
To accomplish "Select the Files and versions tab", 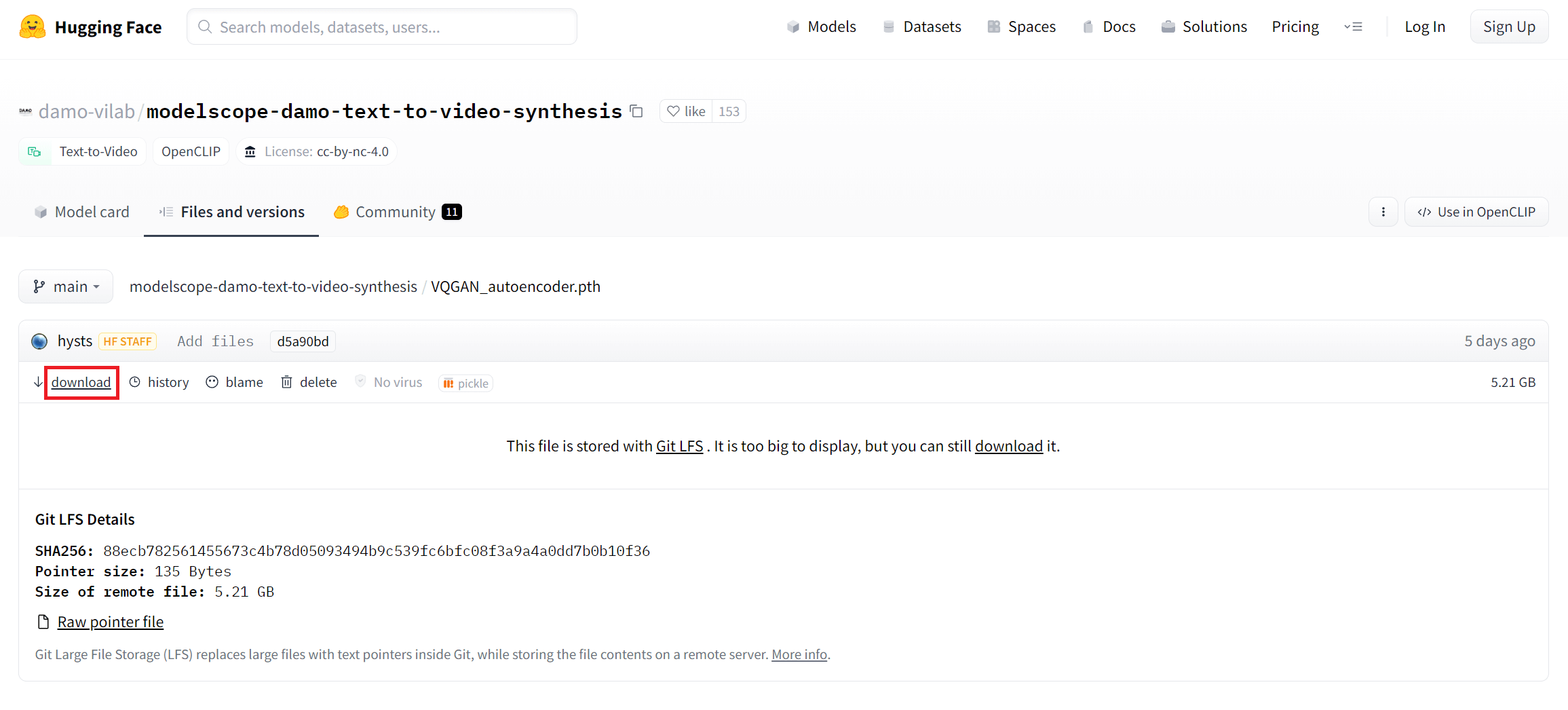I will (231, 212).
